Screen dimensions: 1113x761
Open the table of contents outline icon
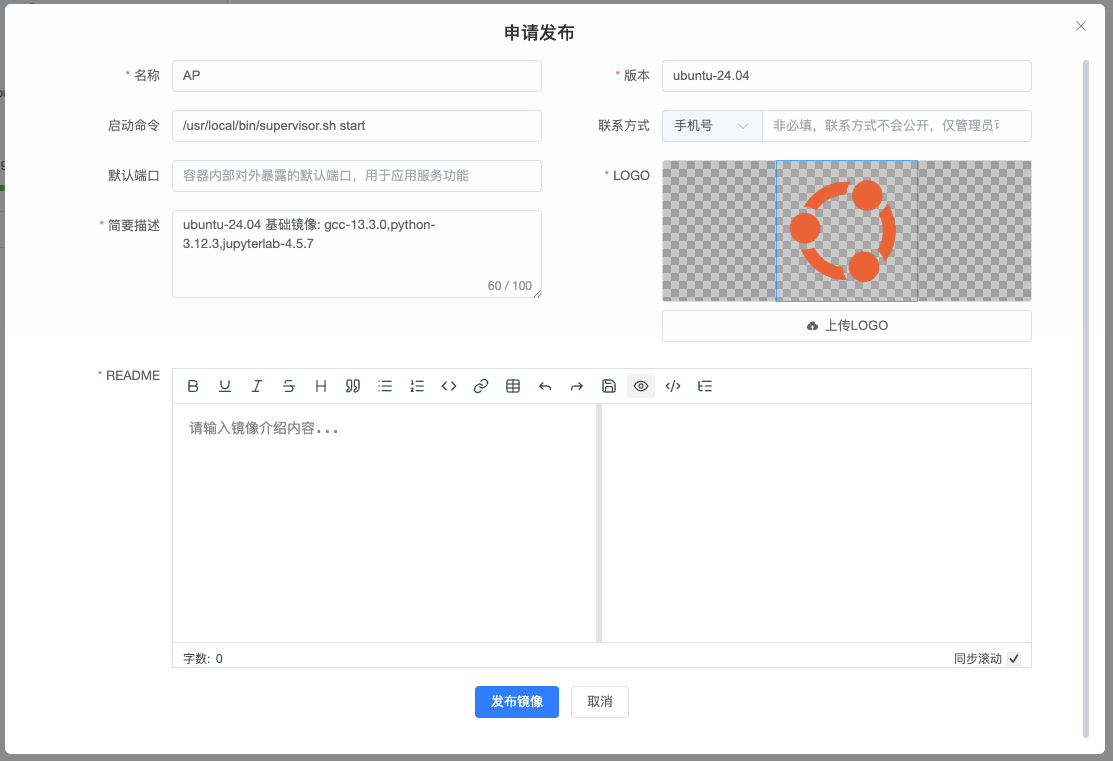pos(705,386)
